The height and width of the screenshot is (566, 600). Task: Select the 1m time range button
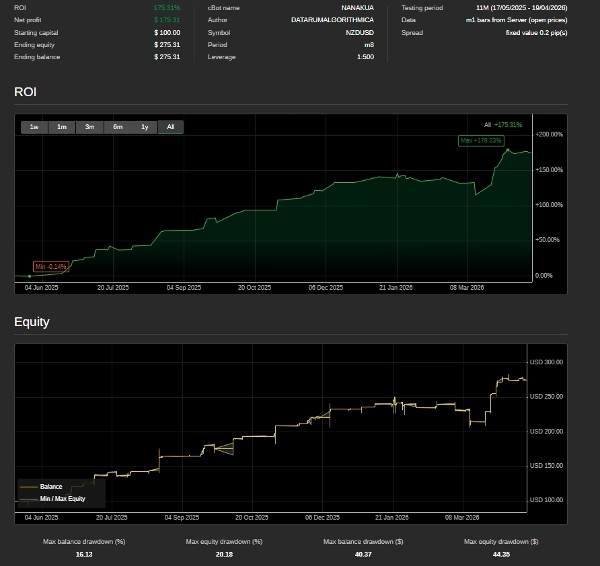(62, 127)
